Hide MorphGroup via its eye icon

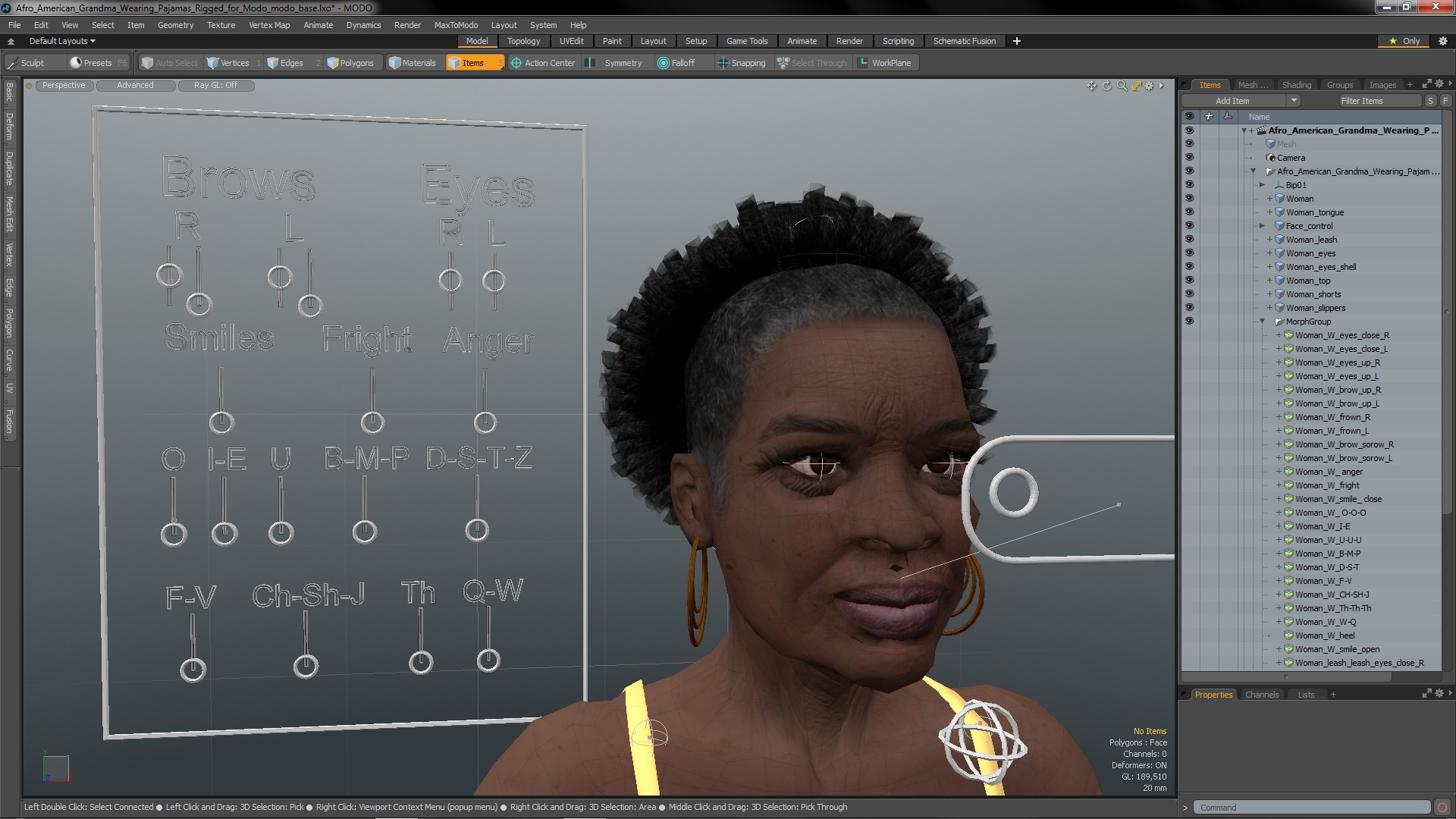(1189, 322)
